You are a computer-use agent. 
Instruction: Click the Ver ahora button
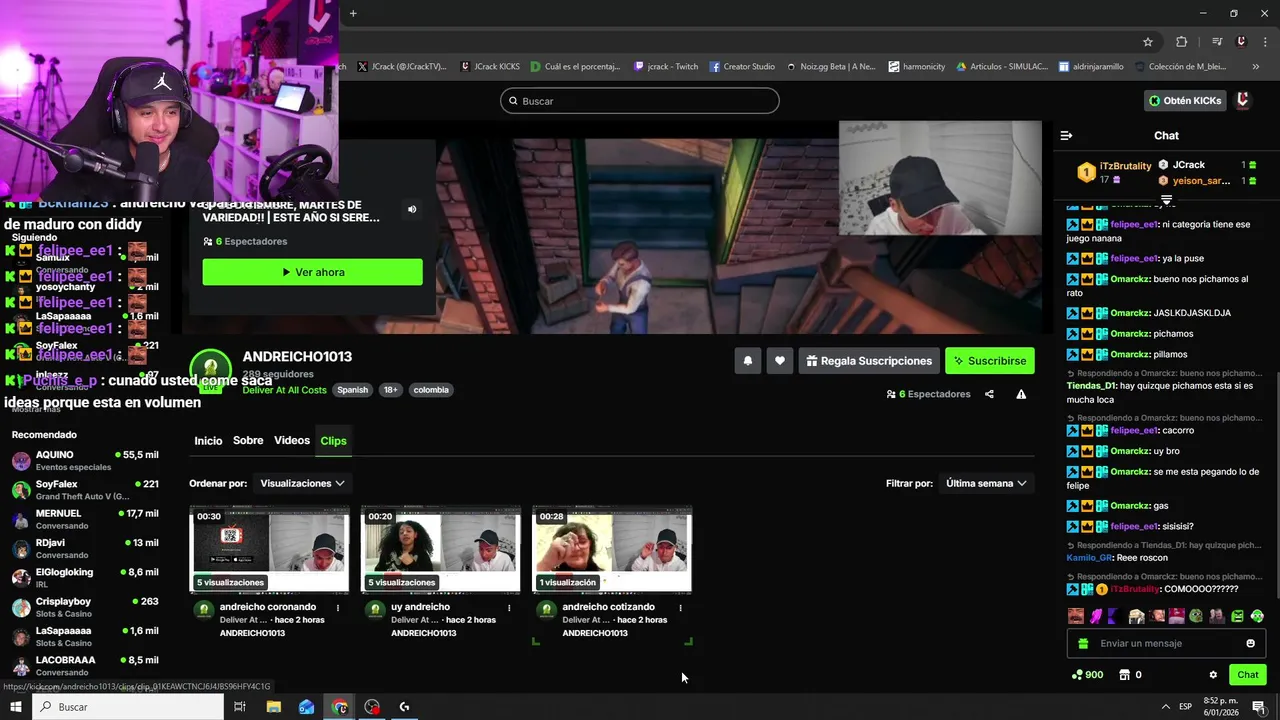(312, 272)
